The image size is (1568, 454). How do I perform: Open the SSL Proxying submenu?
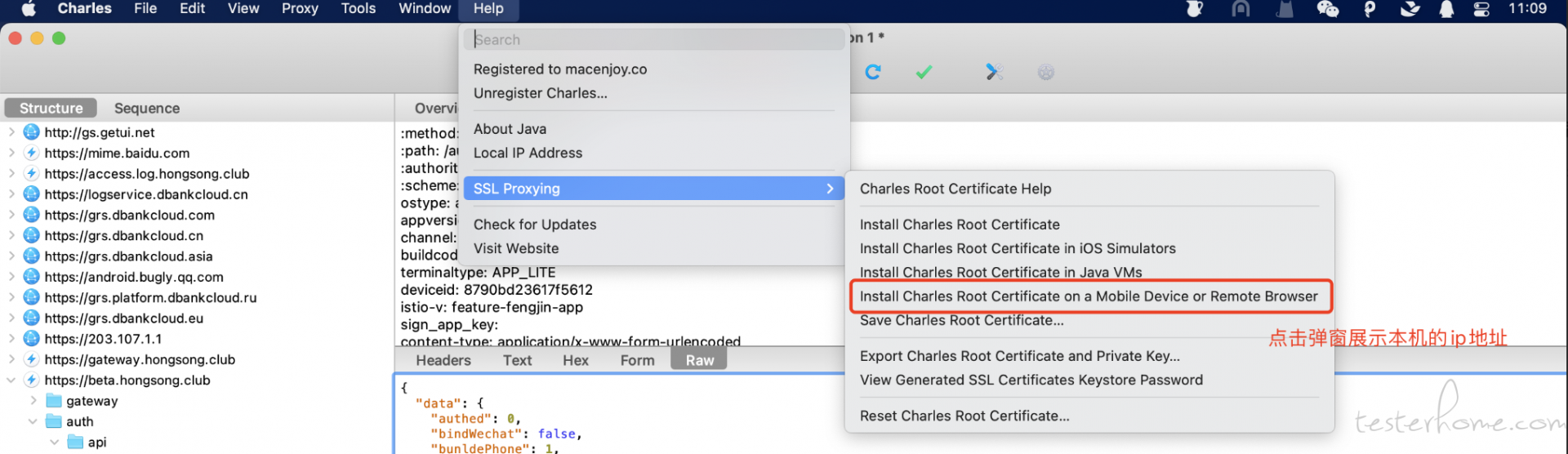(654, 189)
